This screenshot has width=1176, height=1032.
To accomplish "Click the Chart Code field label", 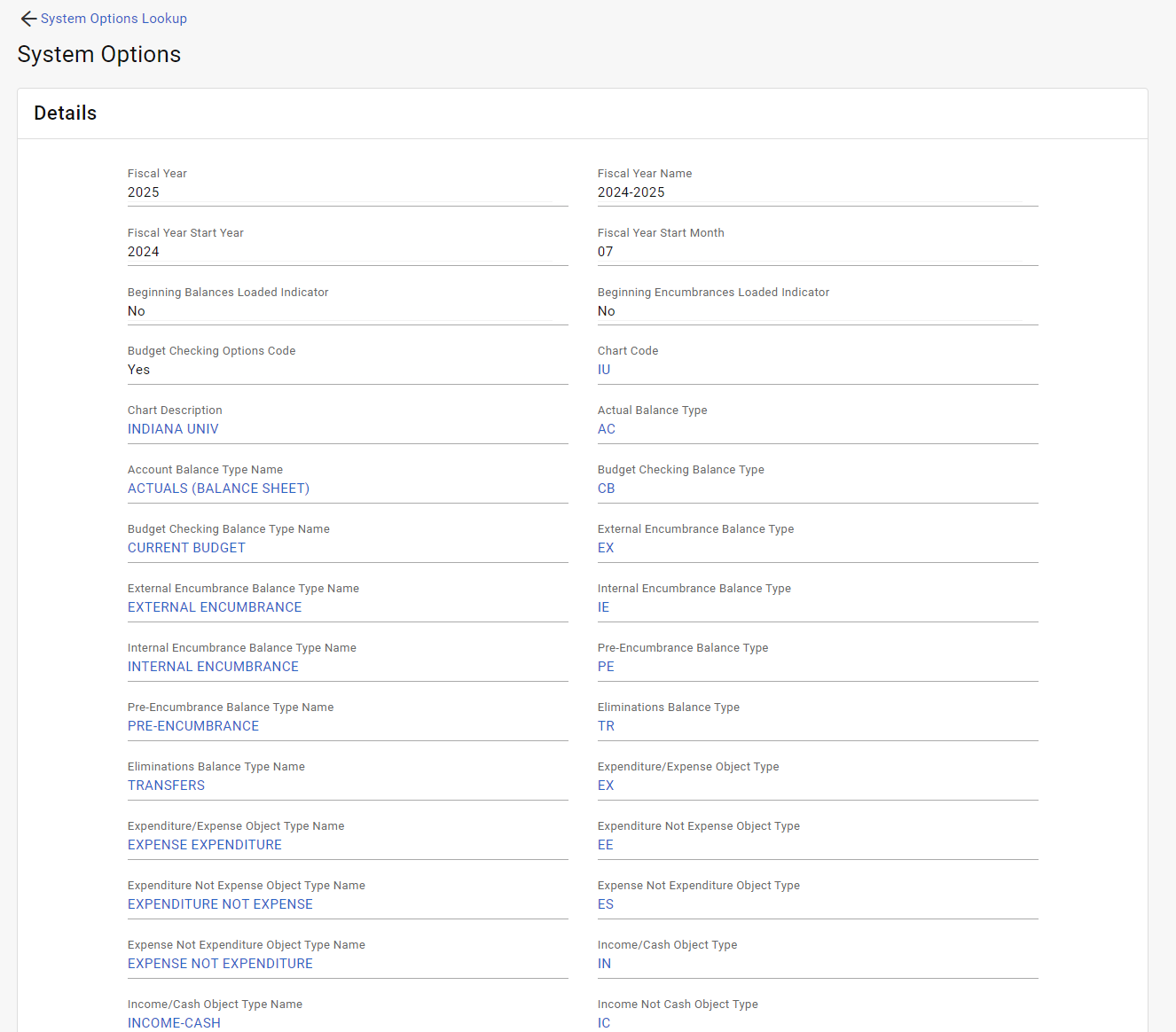I will [628, 351].
